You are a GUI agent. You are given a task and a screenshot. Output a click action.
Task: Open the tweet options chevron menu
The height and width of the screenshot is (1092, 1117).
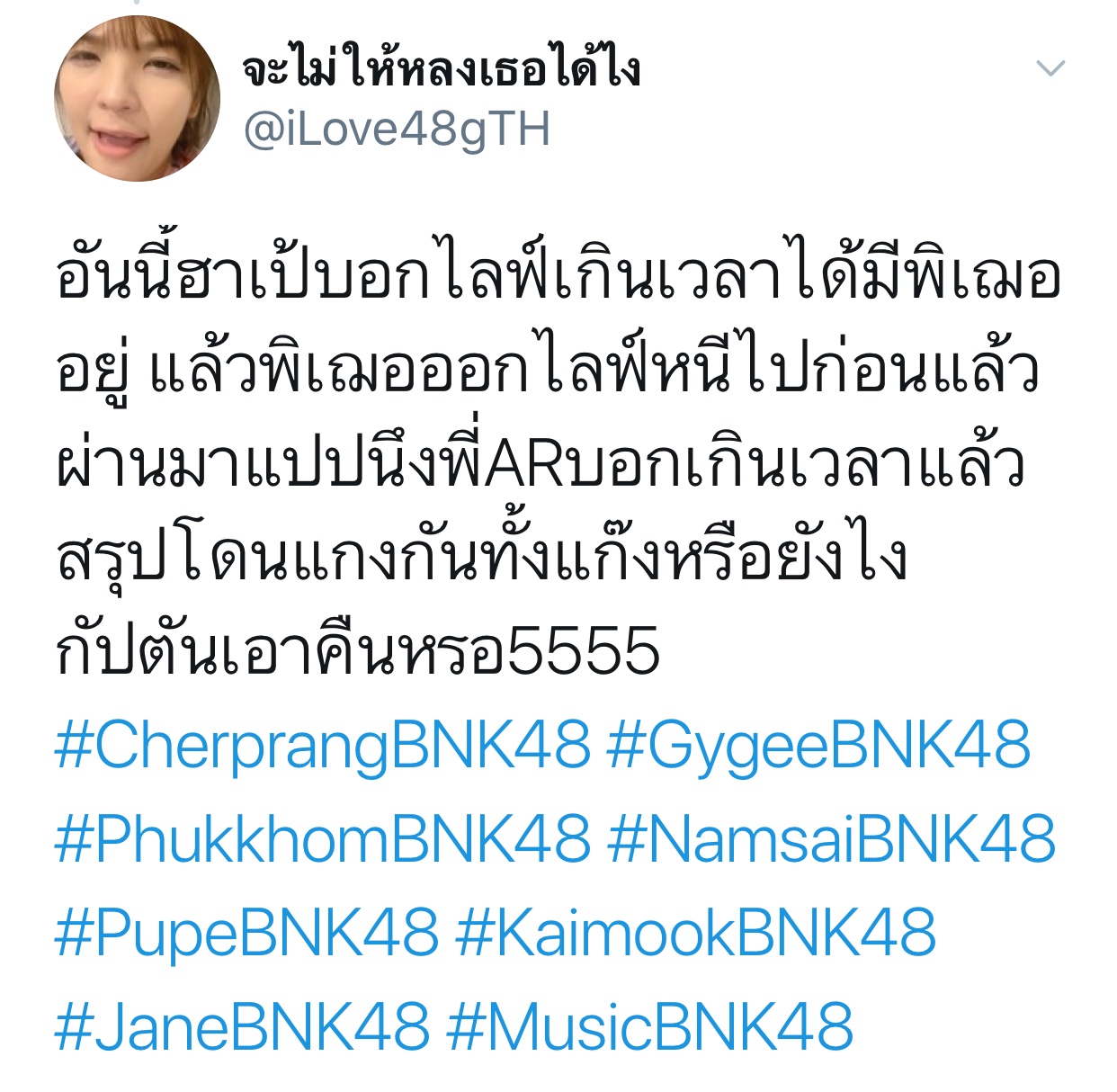1050,68
